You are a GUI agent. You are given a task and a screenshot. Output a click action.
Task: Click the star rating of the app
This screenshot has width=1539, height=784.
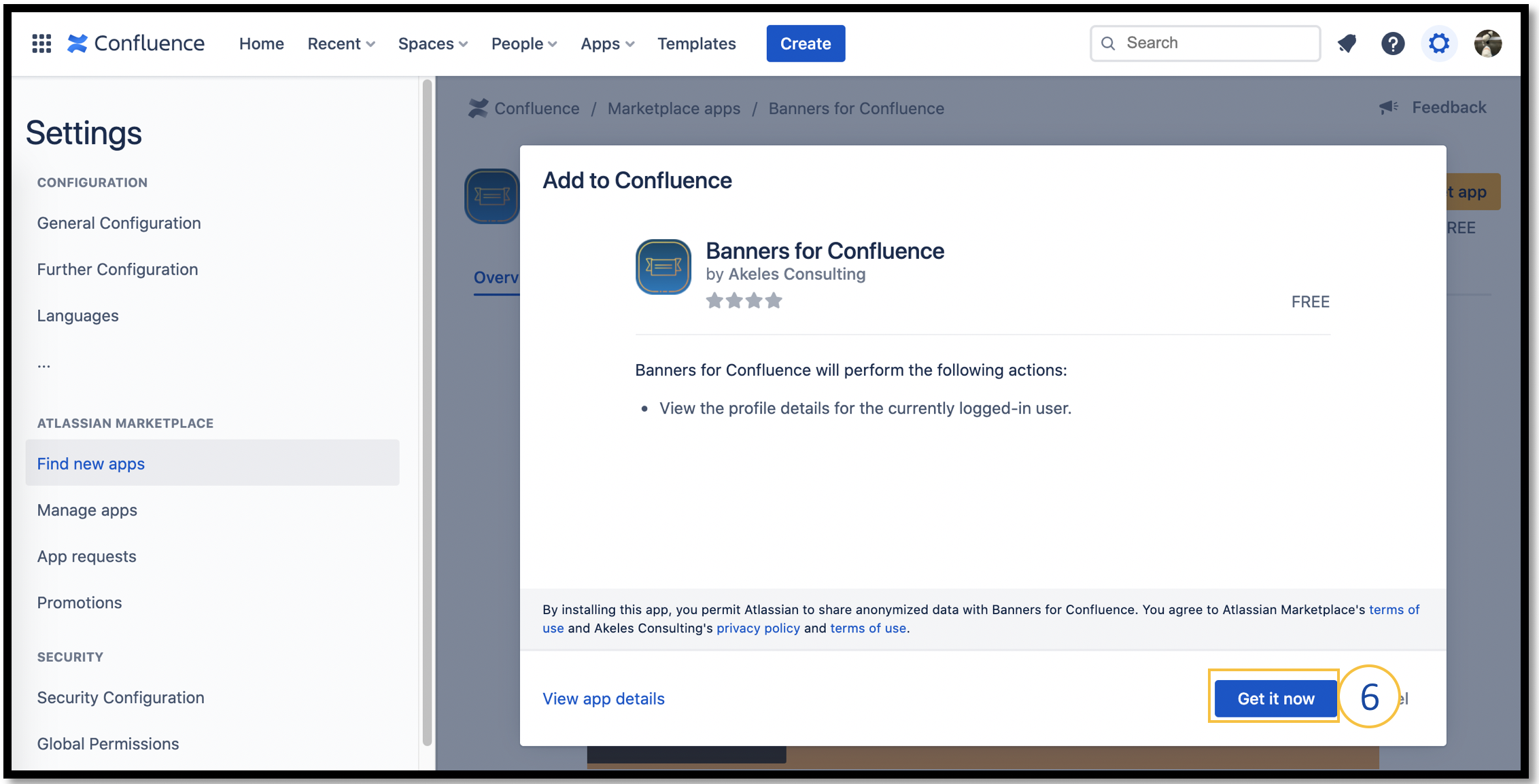744,300
